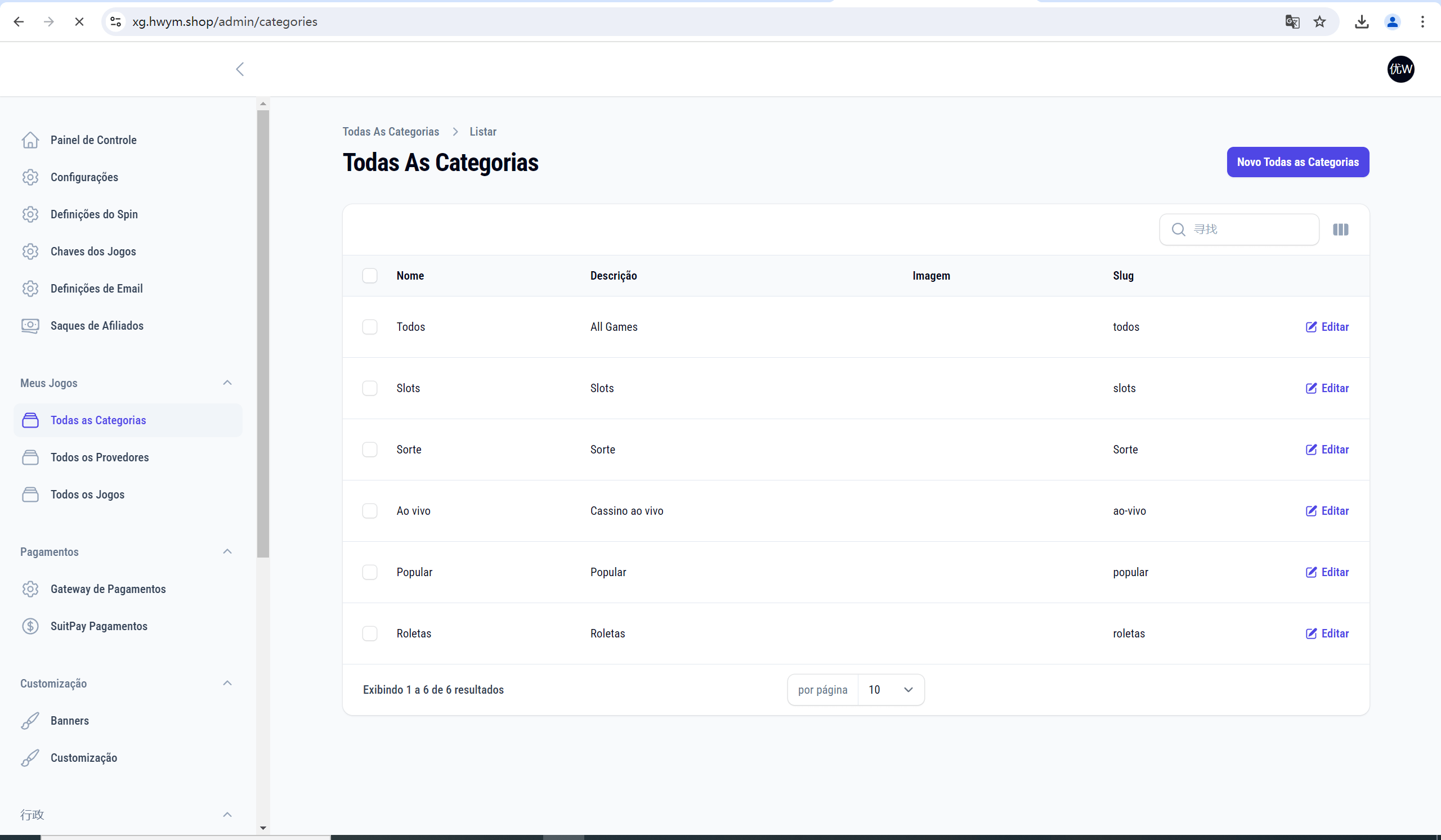Click the Gateway de Pagamentos icon
This screenshot has height=840, width=1441.
click(30, 588)
